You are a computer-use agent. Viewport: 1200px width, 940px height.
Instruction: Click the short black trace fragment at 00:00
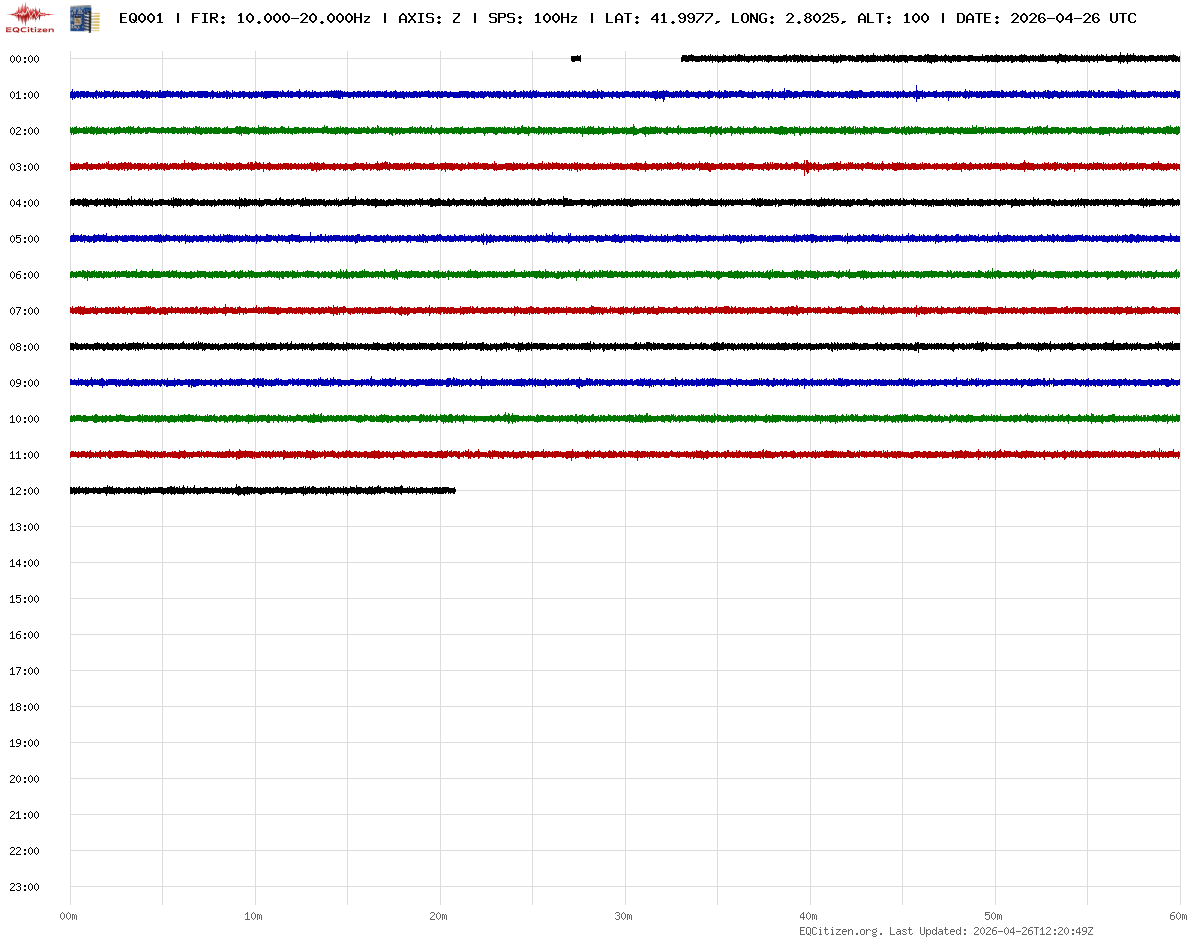point(575,59)
